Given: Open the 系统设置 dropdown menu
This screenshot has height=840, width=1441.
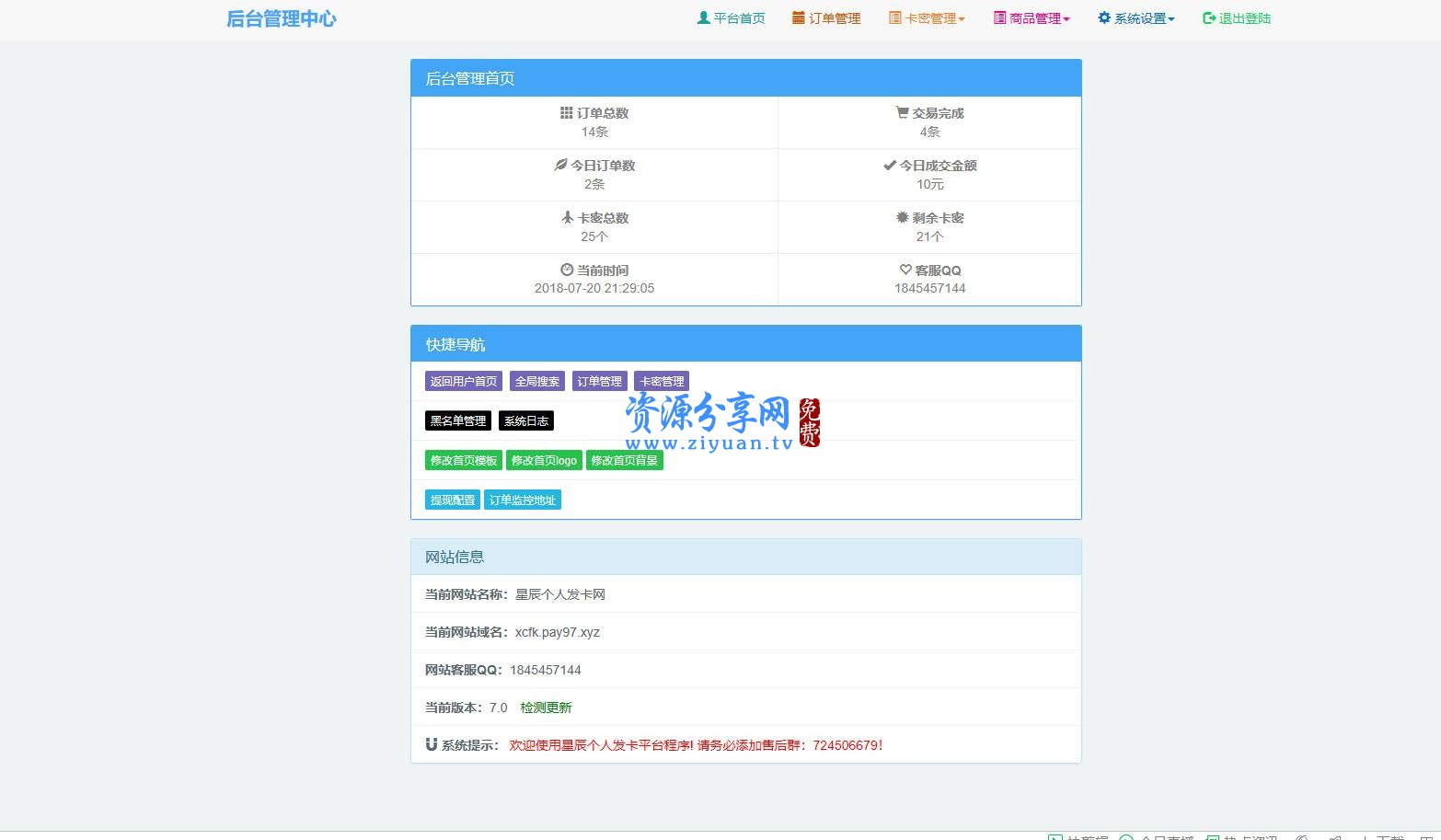Looking at the screenshot, I should (1136, 18).
